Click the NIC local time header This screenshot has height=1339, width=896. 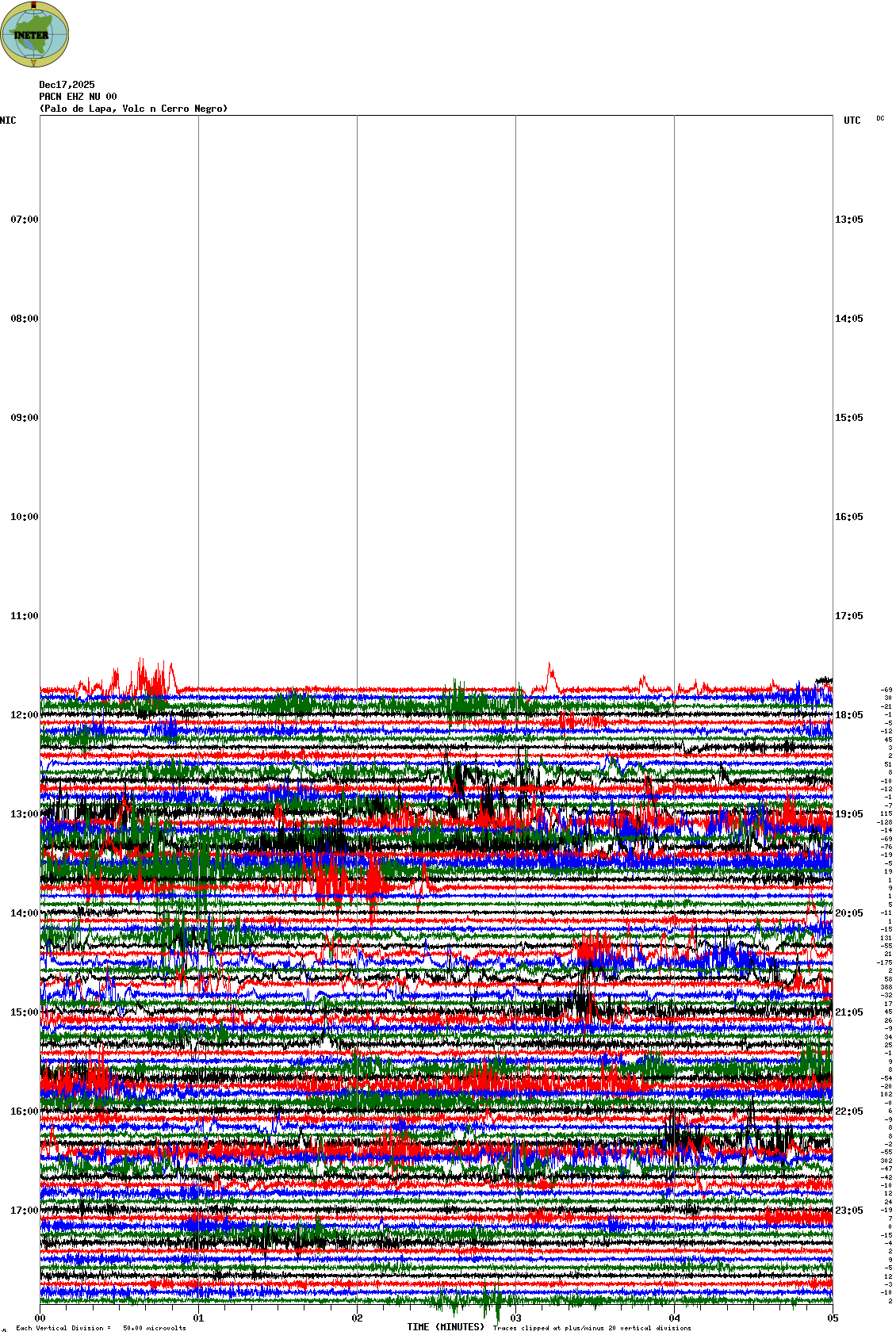pos(8,121)
